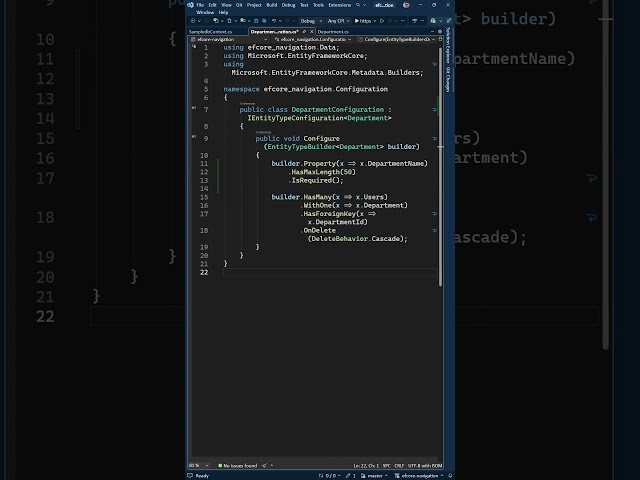
Task: Switch to the SampleDbContext.cs tab
Action: [211, 32]
